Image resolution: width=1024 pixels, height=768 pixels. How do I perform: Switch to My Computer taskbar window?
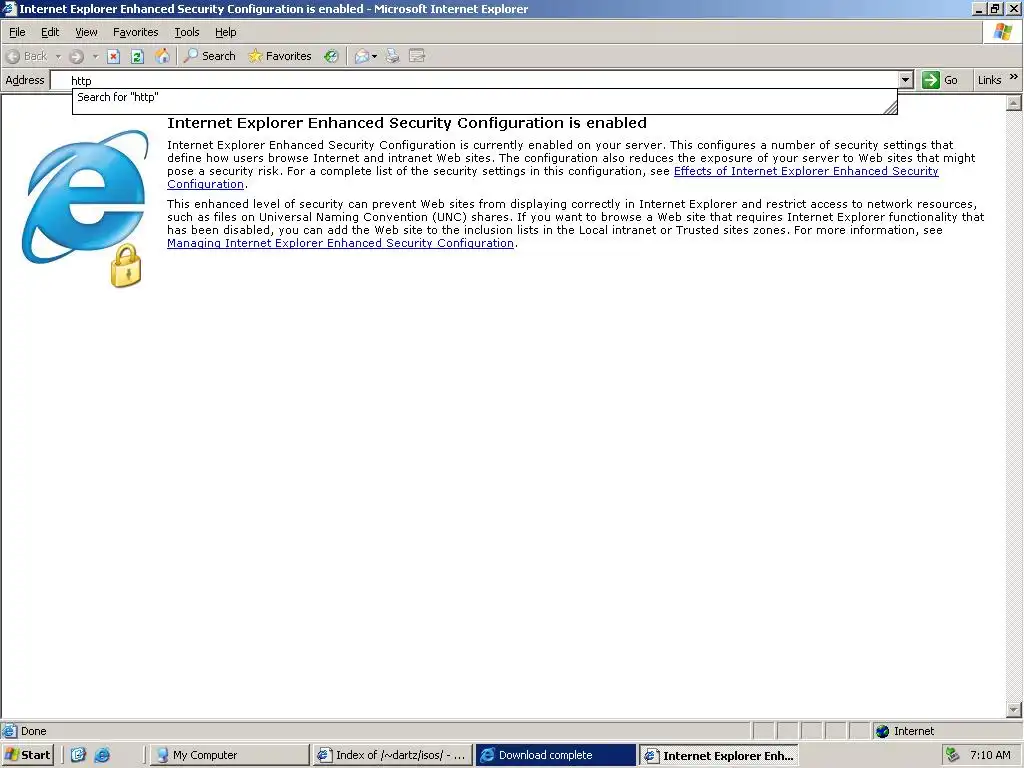pyautogui.click(x=229, y=755)
